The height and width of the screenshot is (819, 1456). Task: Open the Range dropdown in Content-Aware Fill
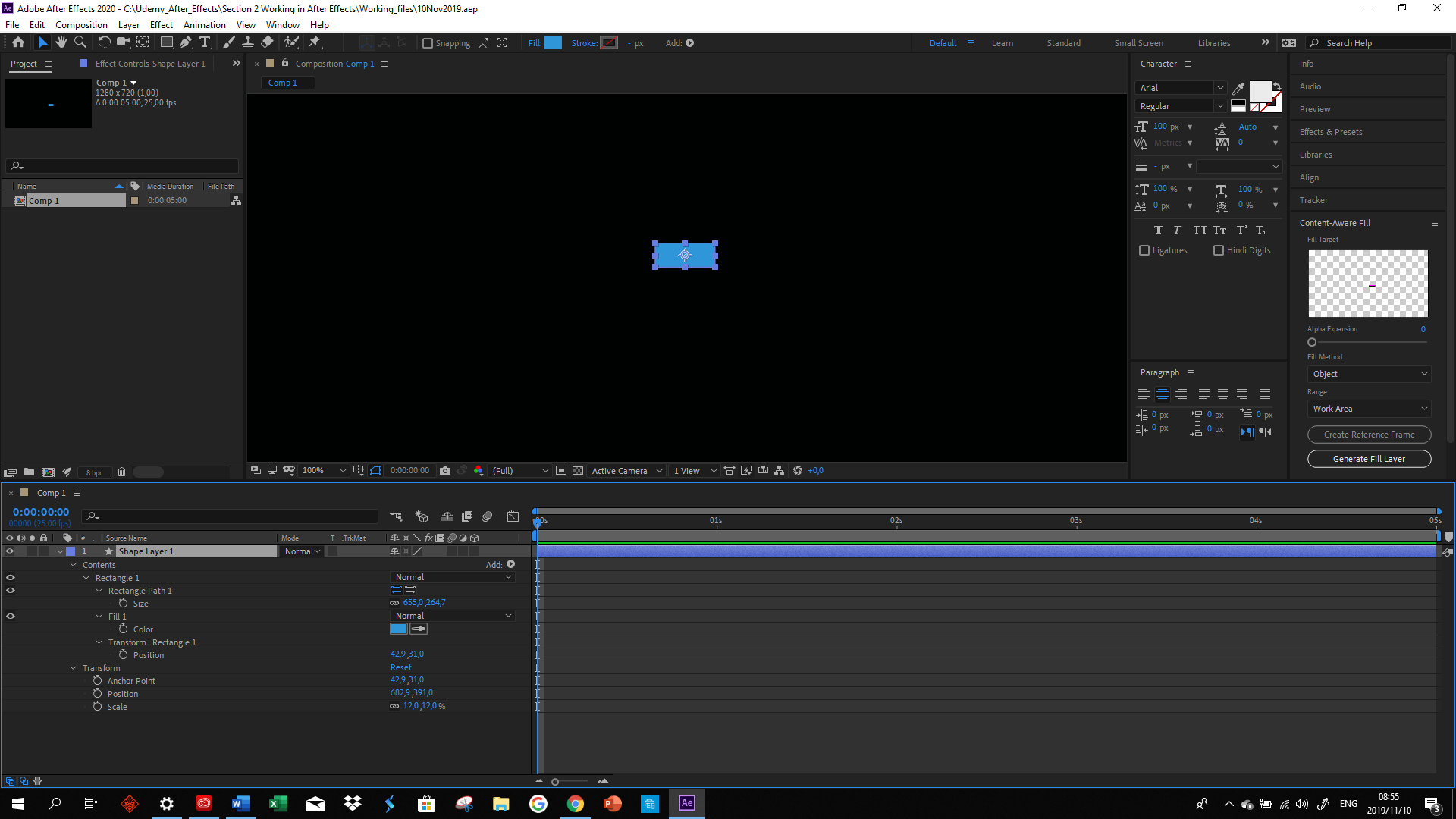[x=1368, y=409]
